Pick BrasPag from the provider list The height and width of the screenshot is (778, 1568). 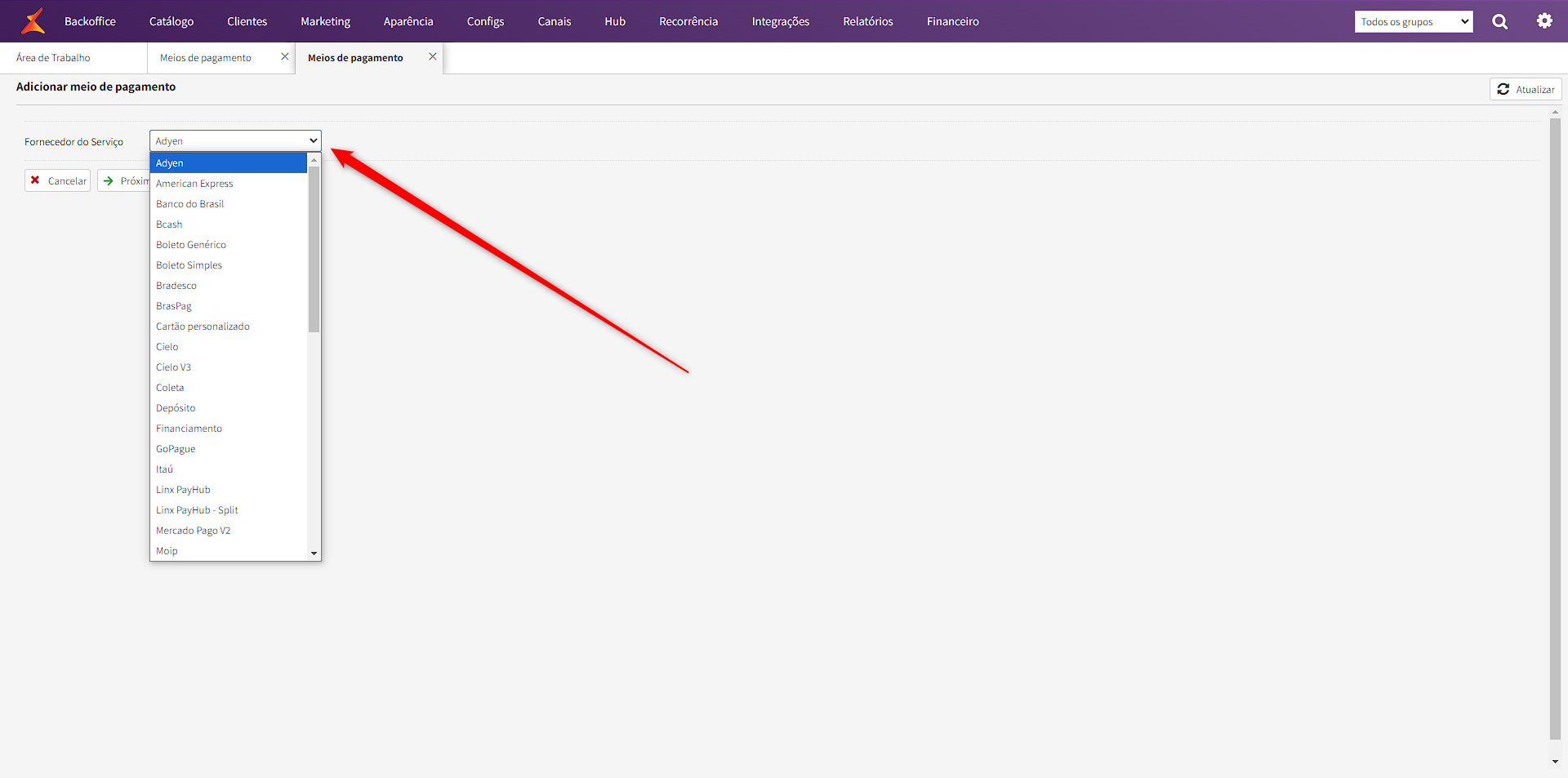coord(229,306)
